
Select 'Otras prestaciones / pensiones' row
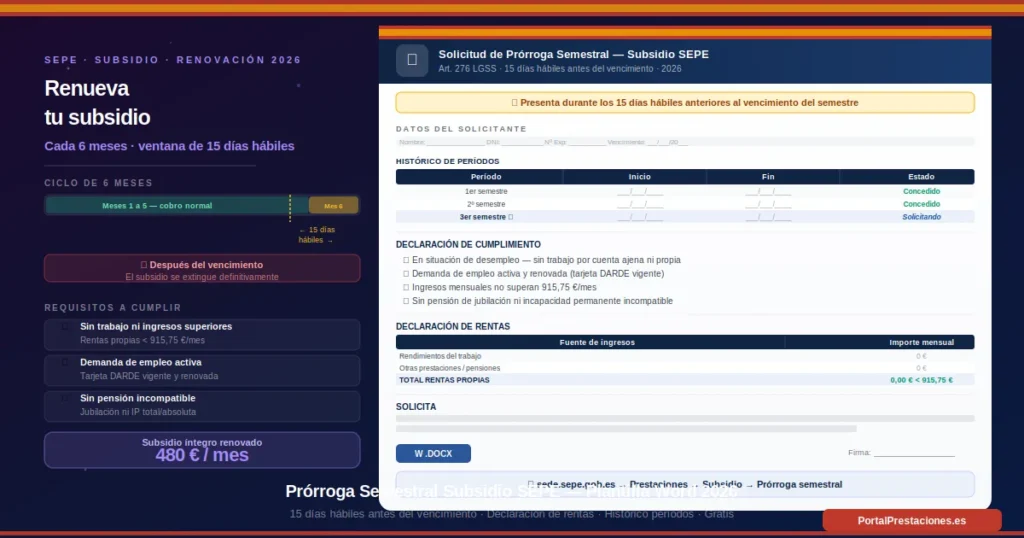point(685,368)
